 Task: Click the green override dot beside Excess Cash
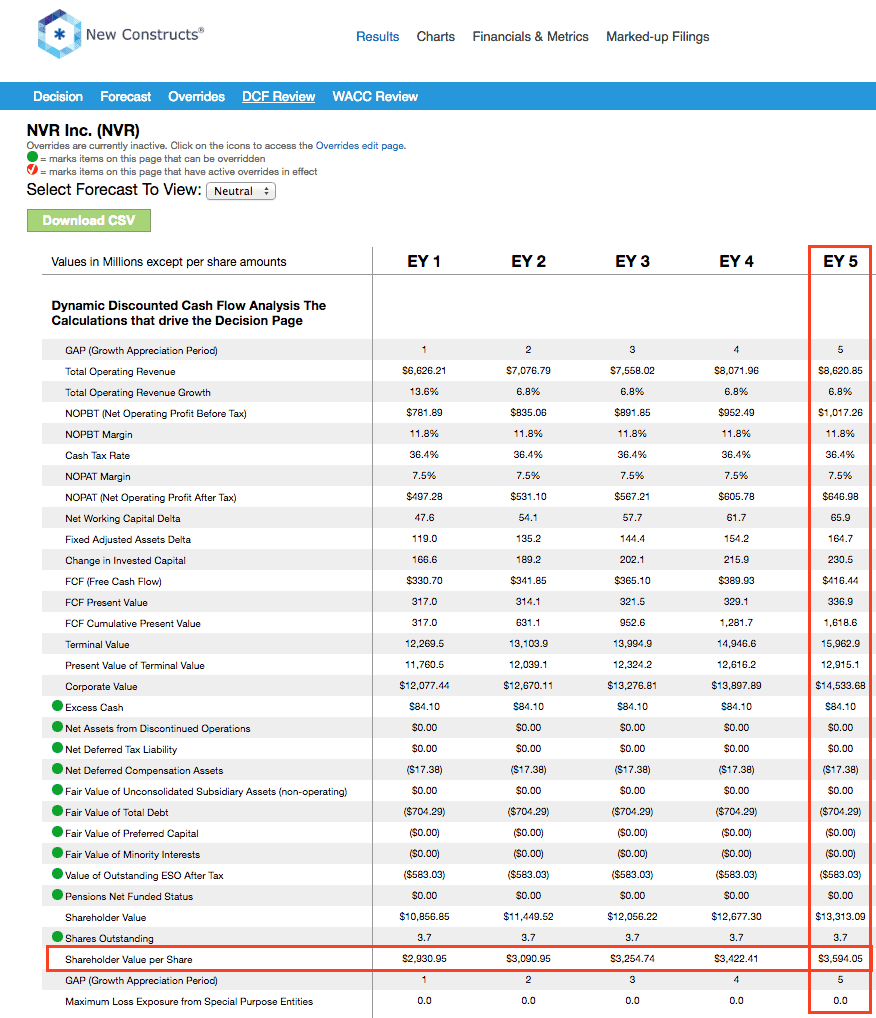(x=57, y=706)
